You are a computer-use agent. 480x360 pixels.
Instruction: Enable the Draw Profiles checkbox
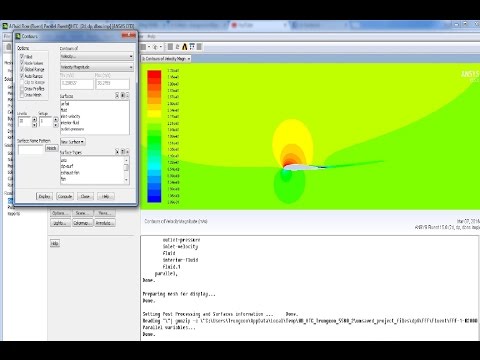pyautogui.click(x=22, y=89)
